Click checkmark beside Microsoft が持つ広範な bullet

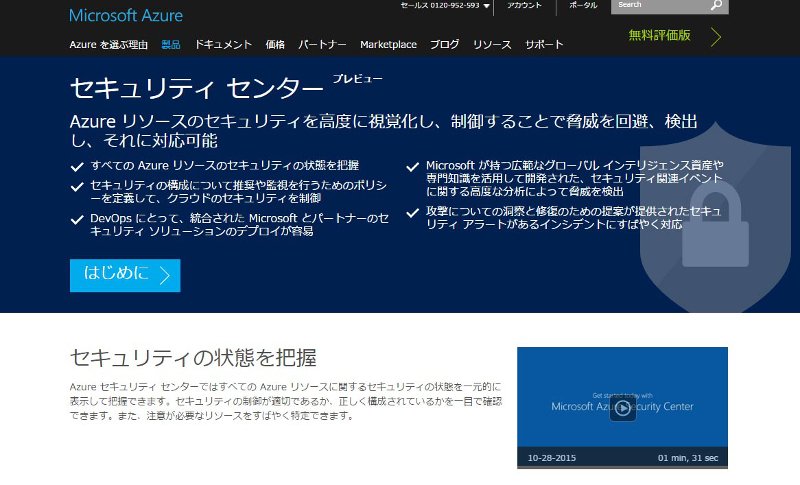pyautogui.click(x=413, y=167)
